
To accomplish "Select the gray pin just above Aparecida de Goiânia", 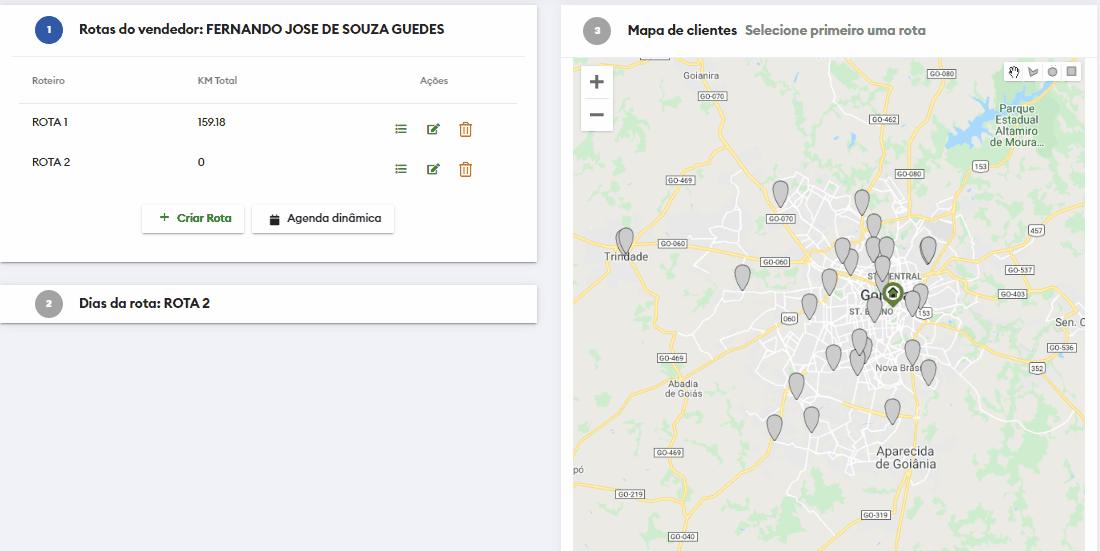I will tap(892, 411).
